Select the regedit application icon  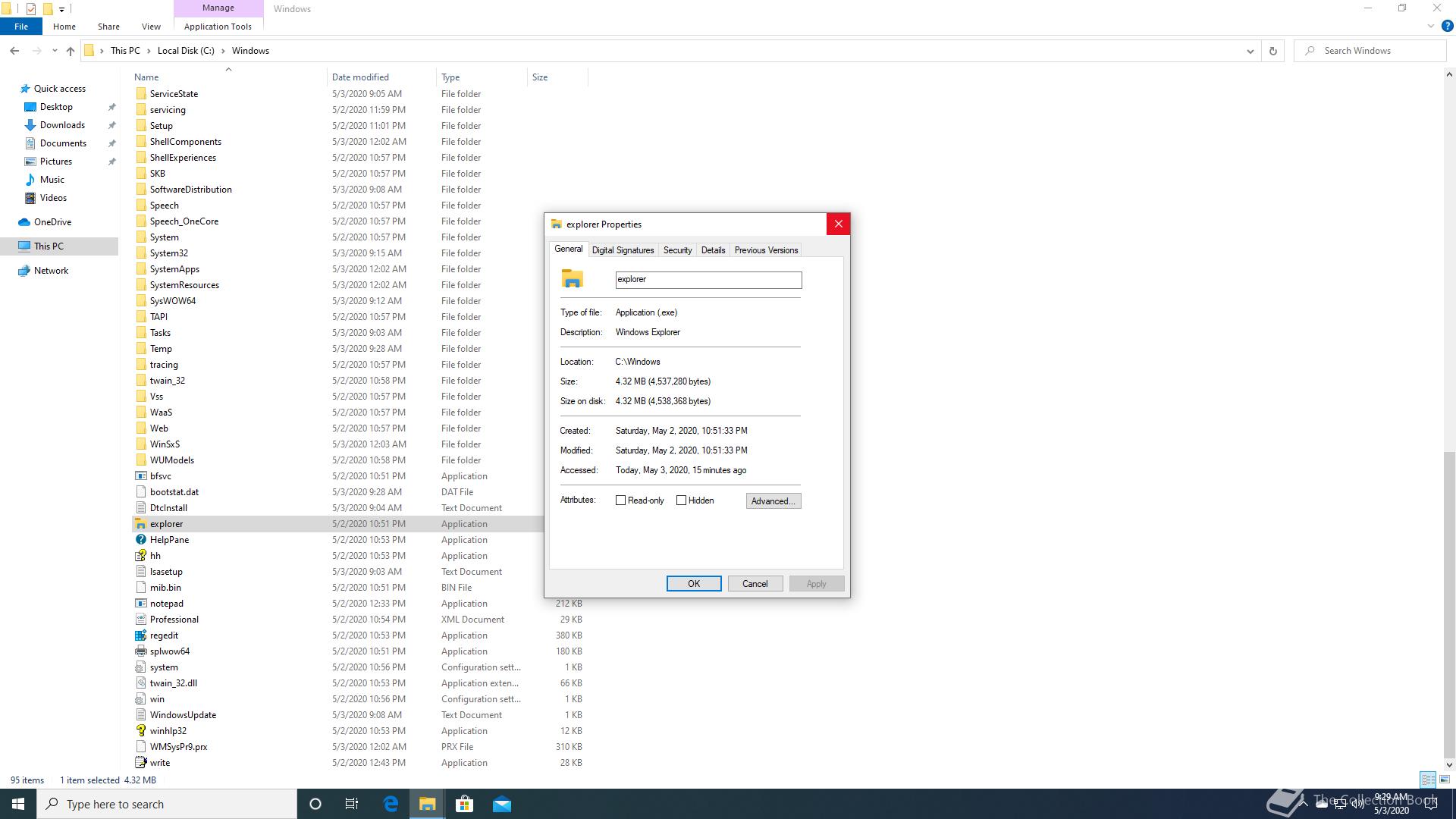point(140,635)
